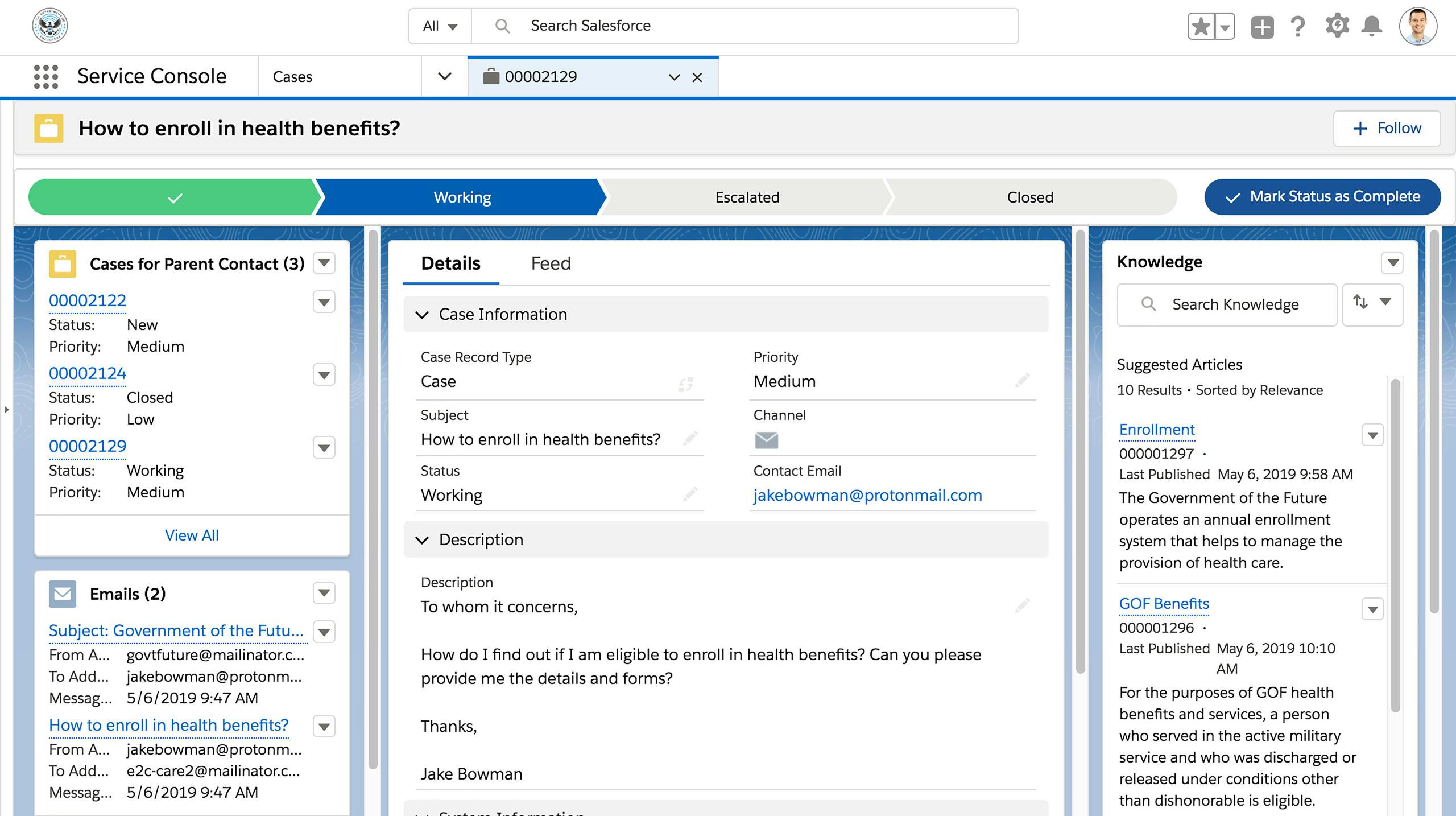The height and width of the screenshot is (816, 1456).
Task: Click the Change Record Type icon
Action: 686,385
